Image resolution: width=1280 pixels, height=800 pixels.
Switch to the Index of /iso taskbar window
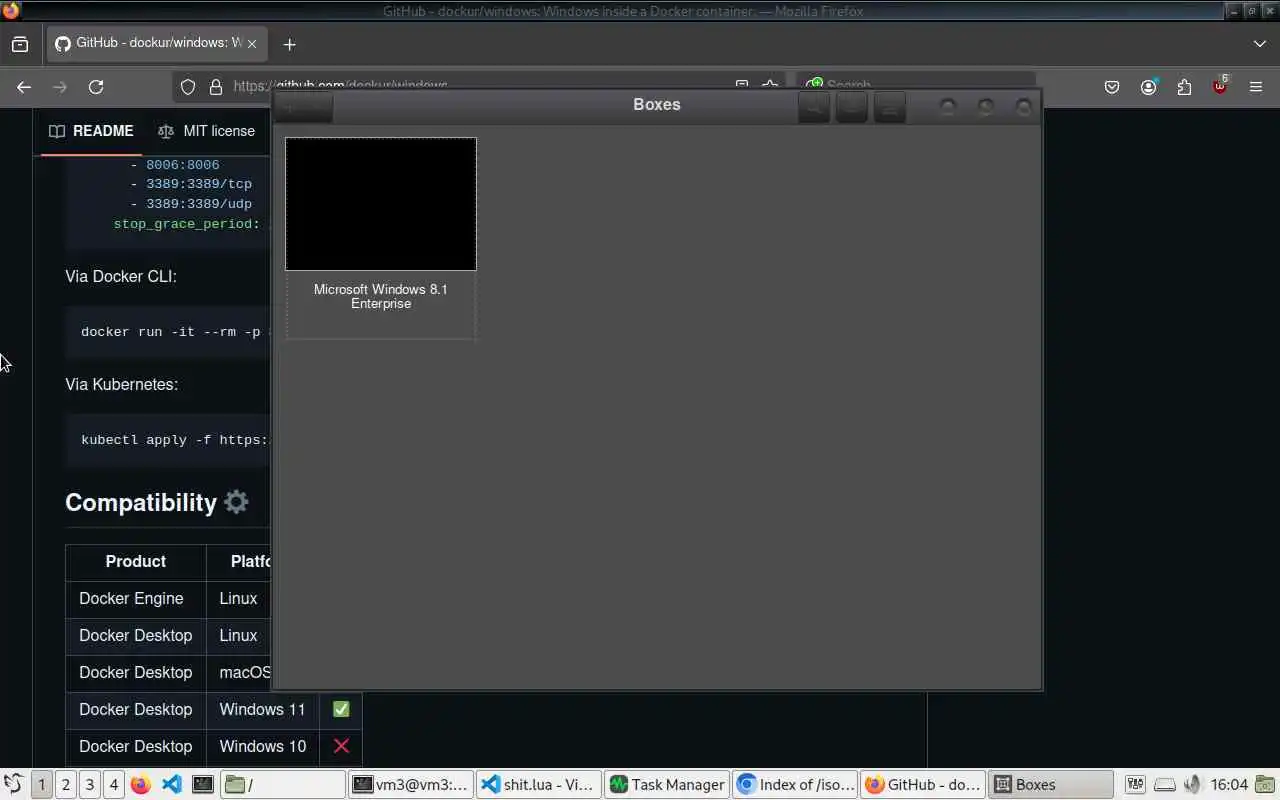pyautogui.click(x=795, y=785)
